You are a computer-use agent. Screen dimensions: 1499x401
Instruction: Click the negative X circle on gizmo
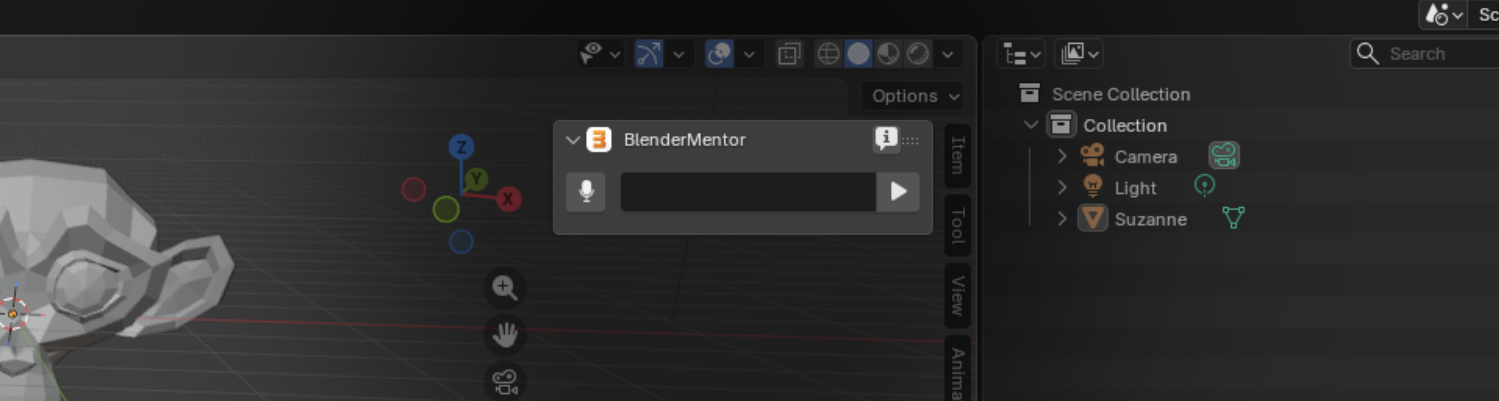pyautogui.click(x=413, y=189)
